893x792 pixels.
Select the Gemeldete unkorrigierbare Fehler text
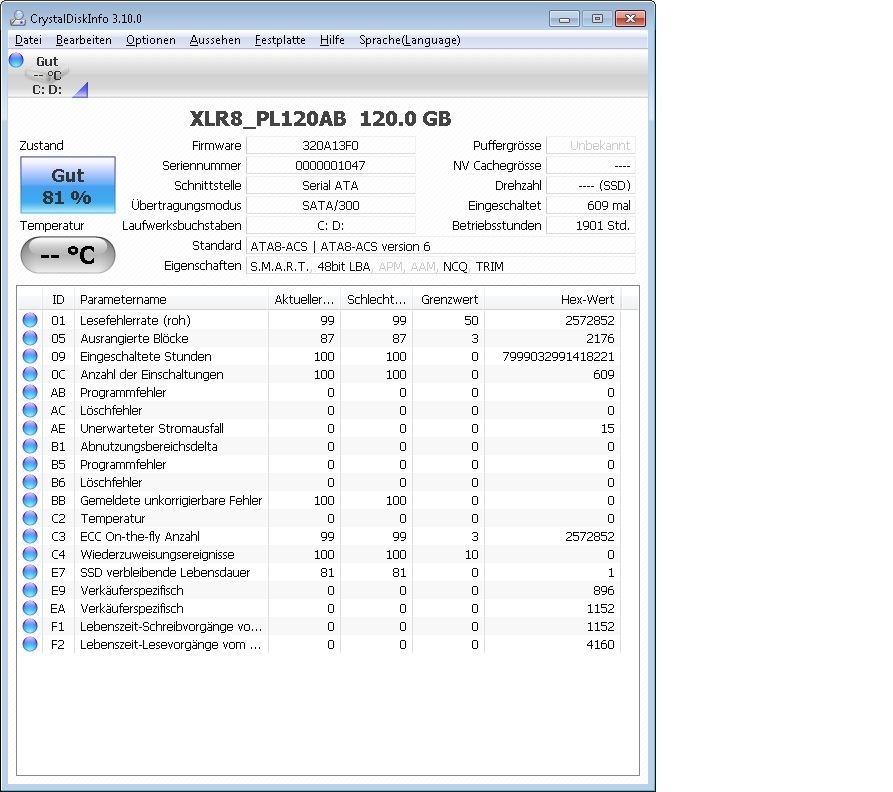171,500
